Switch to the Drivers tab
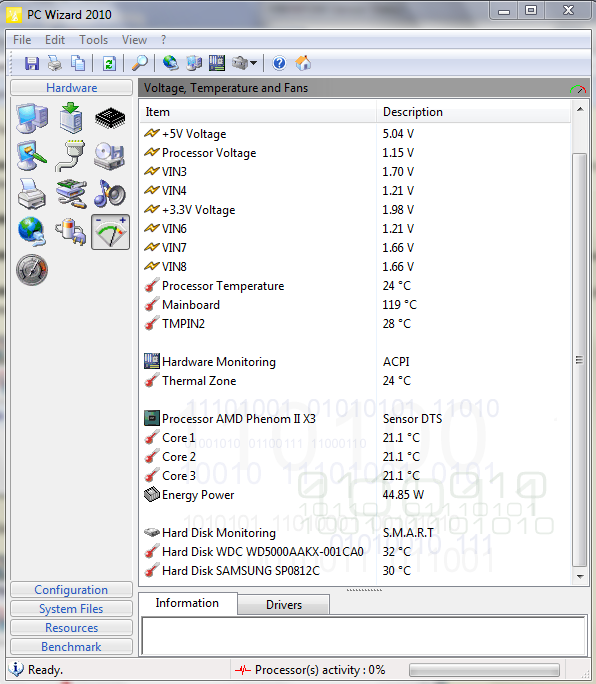Image resolution: width=596 pixels, height=684 pixels. [x=284, y=605]
